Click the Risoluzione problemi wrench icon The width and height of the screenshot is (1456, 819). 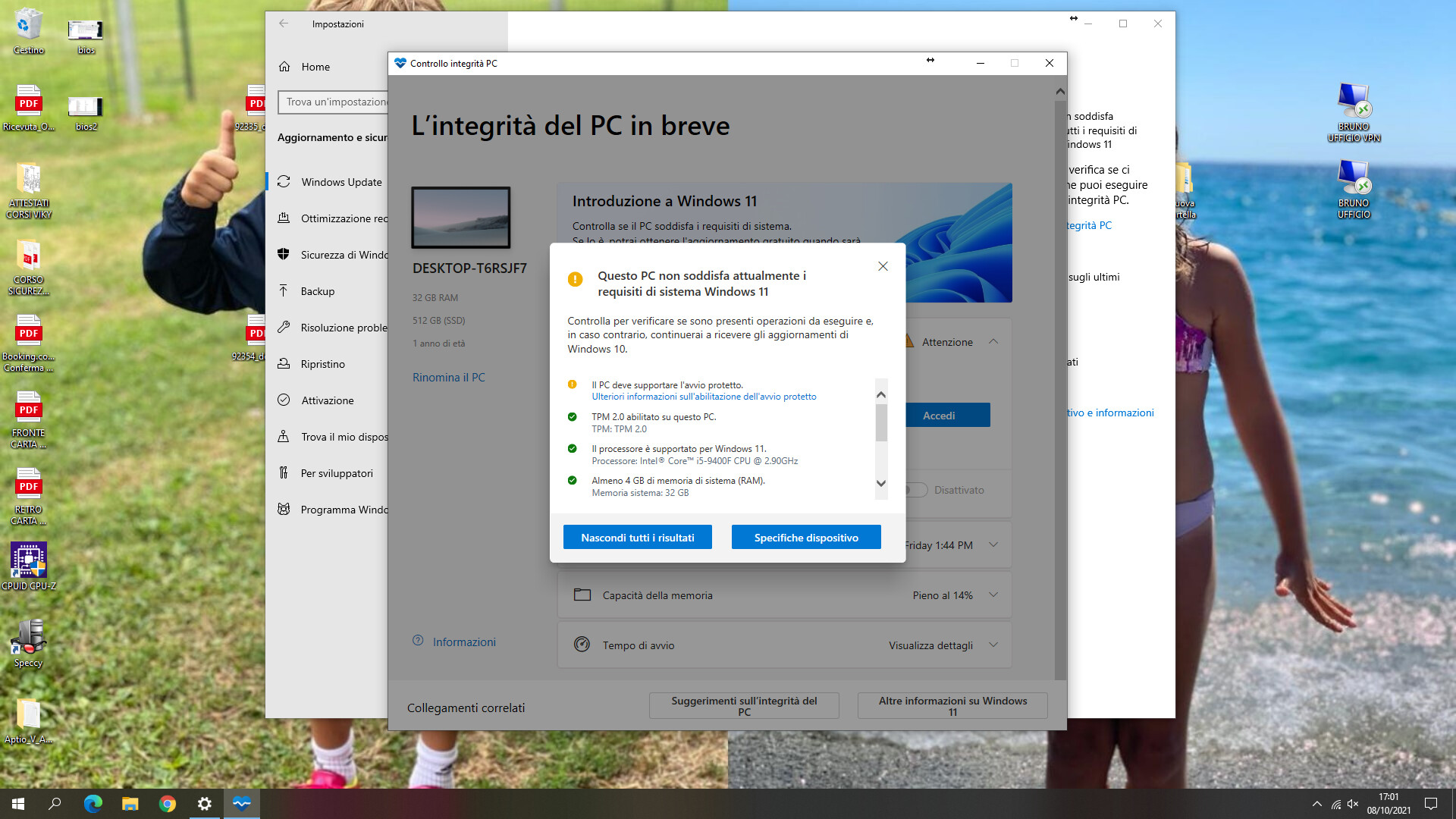(x=284, y=327)
